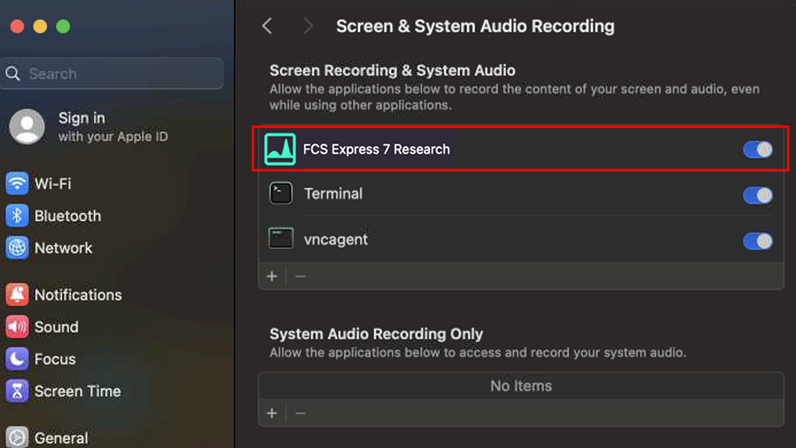Go back using the left chevron
The height and width of the screenshot is (448, 796).
click(267, 26)
